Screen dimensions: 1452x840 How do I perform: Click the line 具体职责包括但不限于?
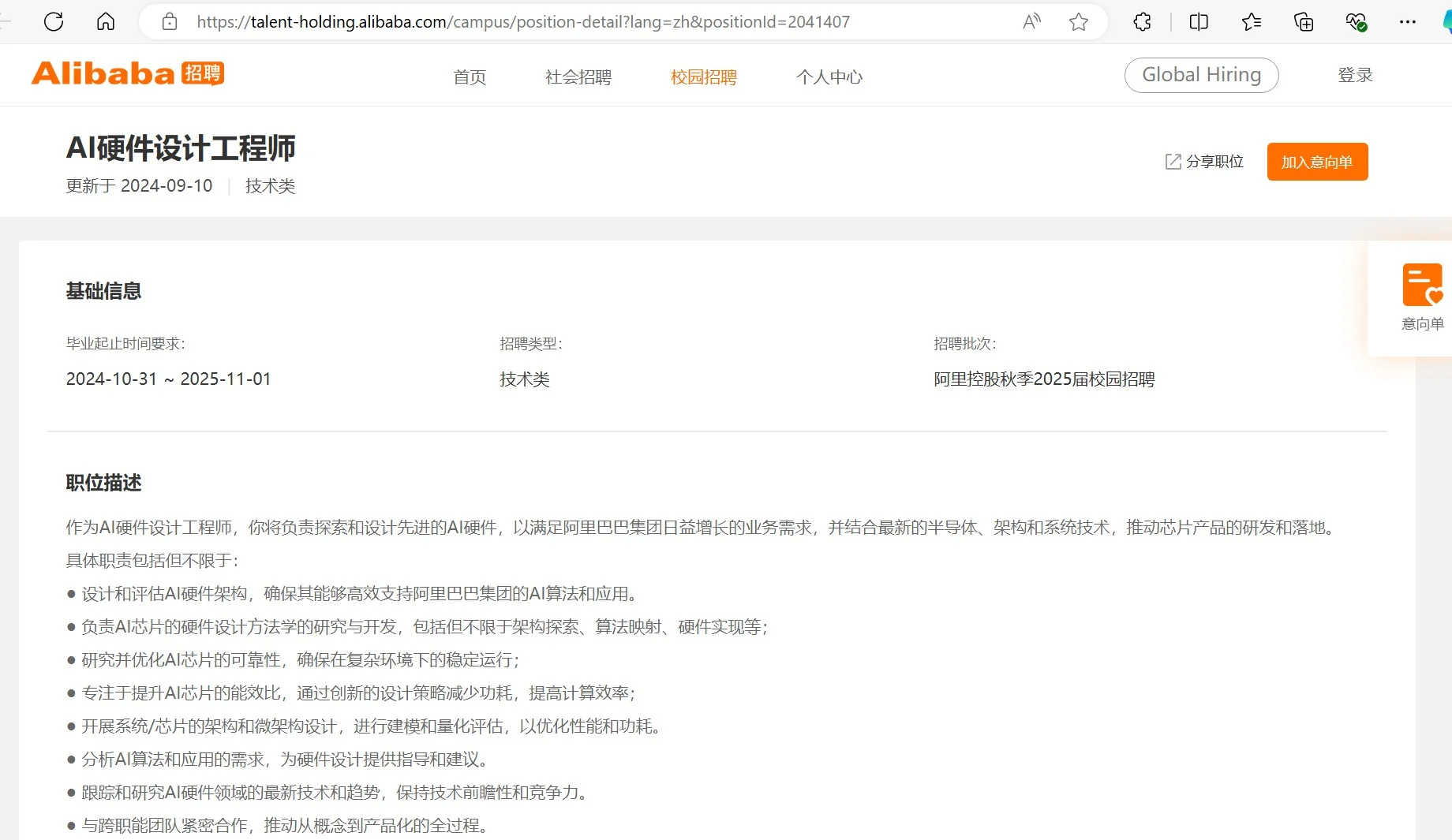pyautogui.click(x=152, y=561)
